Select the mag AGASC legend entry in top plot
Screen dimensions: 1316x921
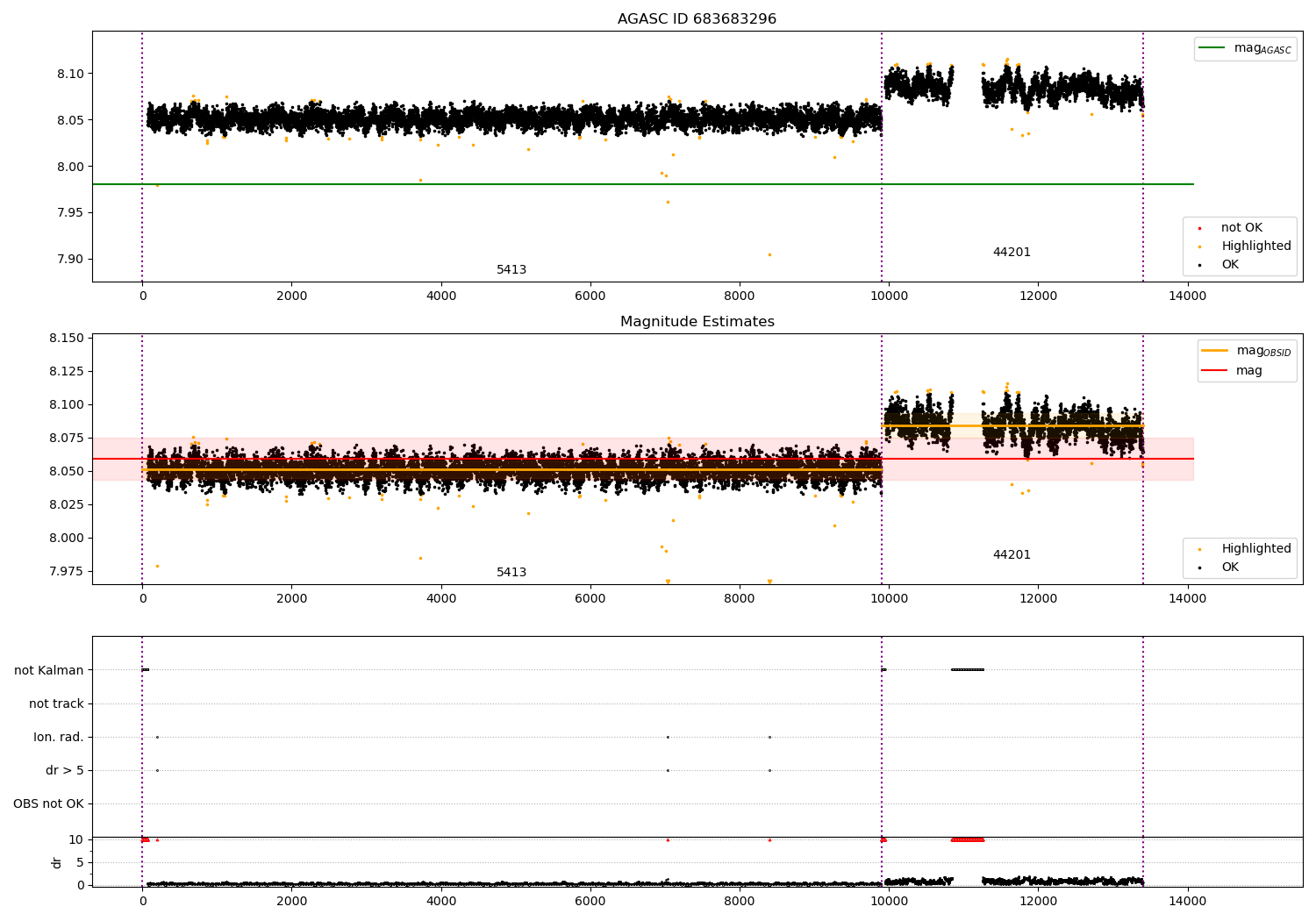click(1245, 48)
